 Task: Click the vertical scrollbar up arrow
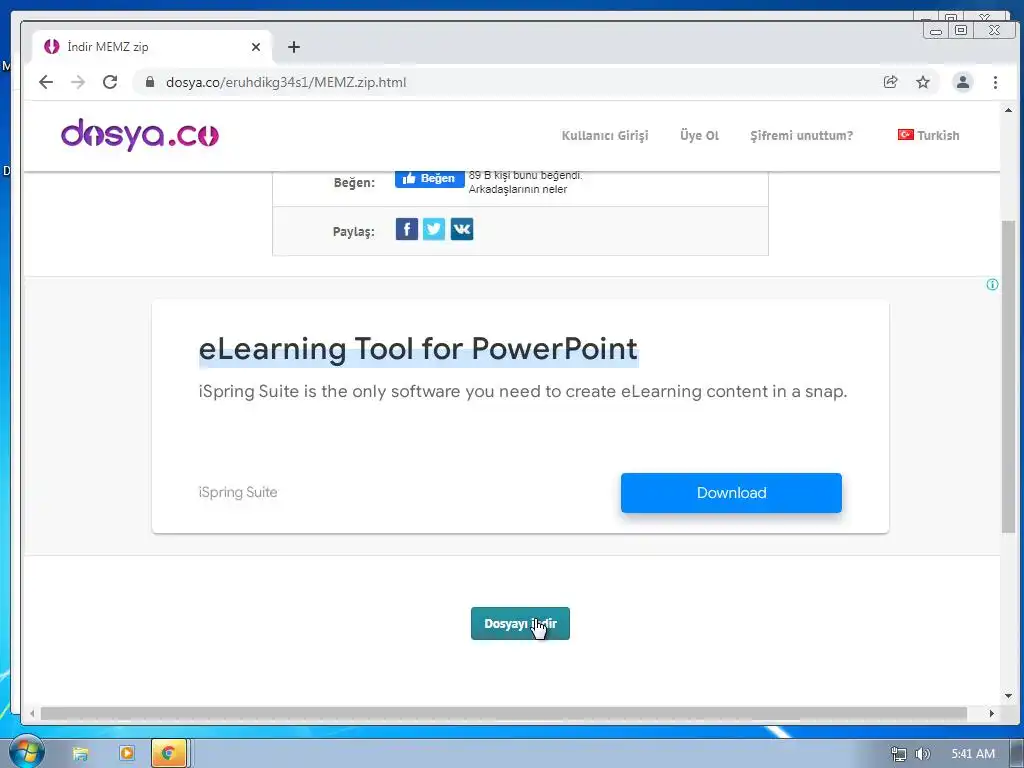[x=1008, y=111]
